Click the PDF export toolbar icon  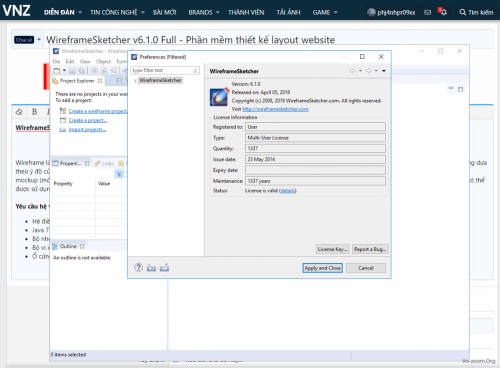click(x=104, y=70)
